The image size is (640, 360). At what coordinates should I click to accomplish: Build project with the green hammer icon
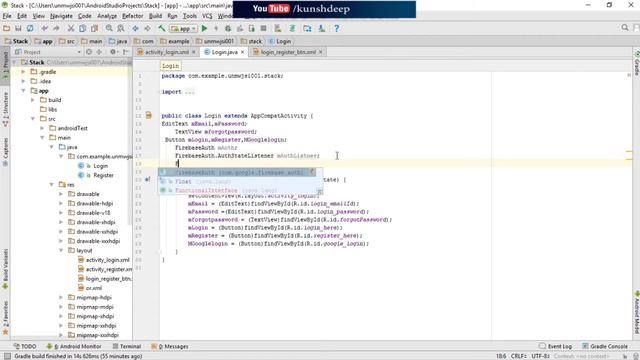tap(162, 29)
